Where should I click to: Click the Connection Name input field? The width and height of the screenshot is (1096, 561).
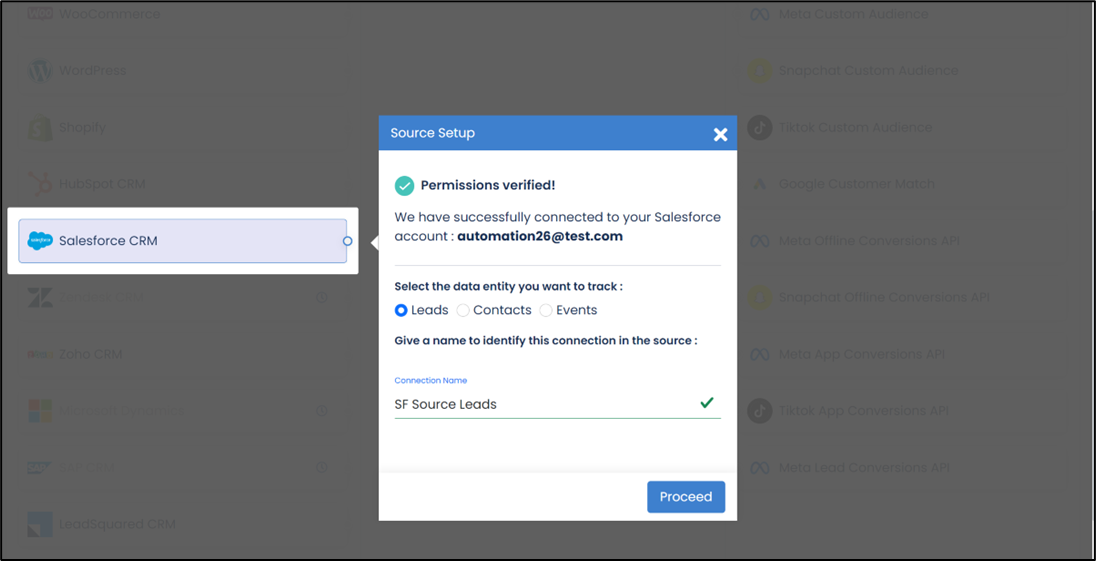point(557,404)
